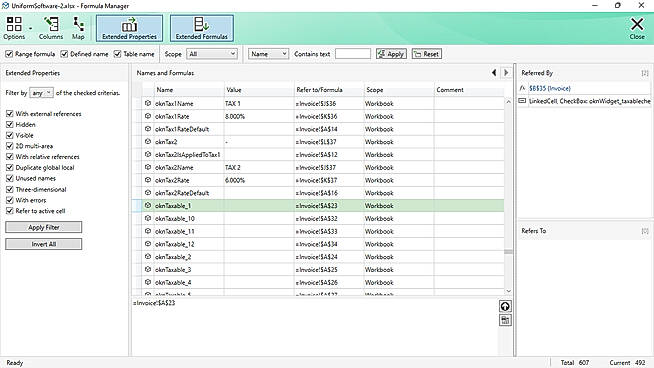Sort by the Refer to/Formula column header
This screenshot has height=368, width=654.
tap(319, 90)
